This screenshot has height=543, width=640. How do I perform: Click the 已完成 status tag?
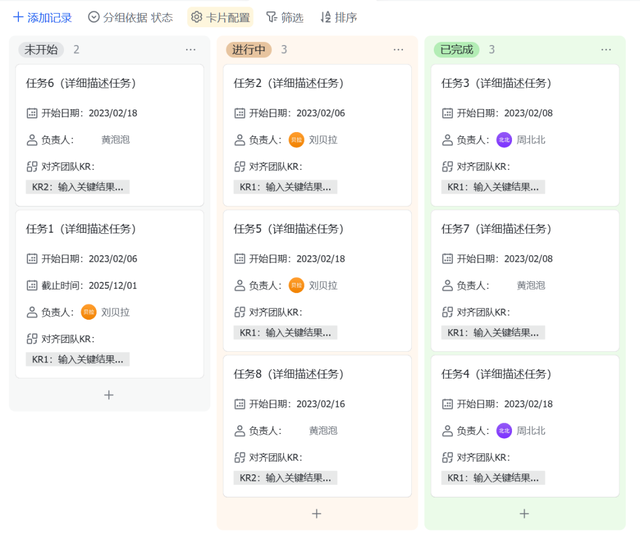pos(456,49)
